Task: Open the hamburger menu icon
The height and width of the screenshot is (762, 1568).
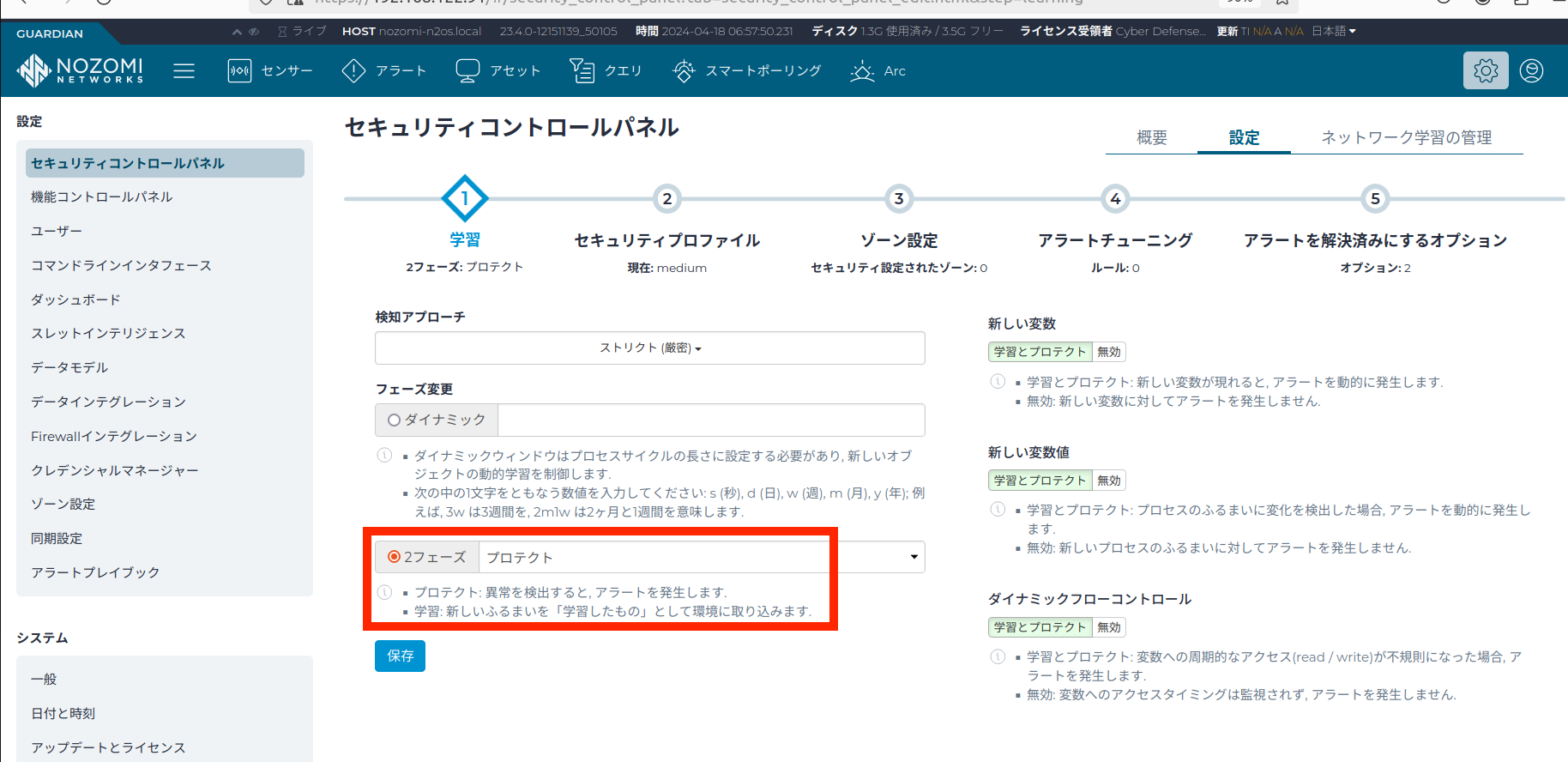Action: pyautogui.click(x=184, y=70)
